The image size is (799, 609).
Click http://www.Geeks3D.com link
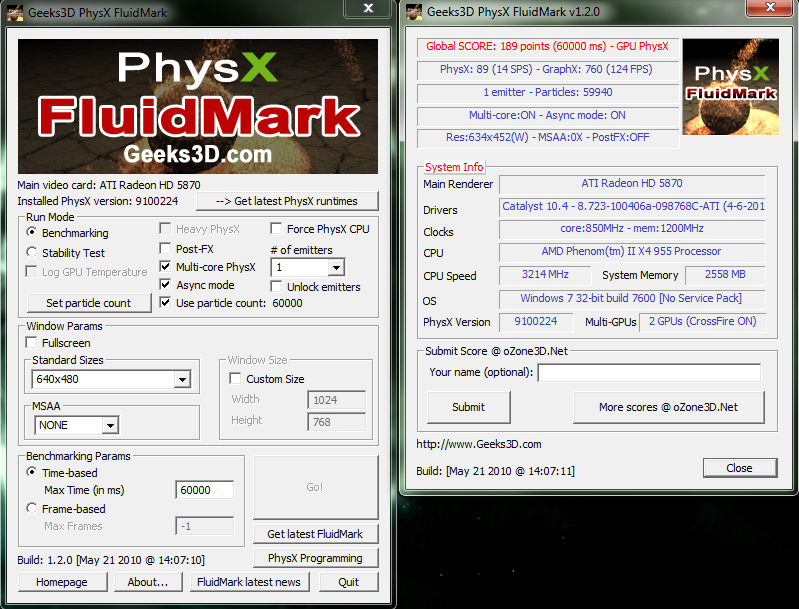tap(479, 444)
